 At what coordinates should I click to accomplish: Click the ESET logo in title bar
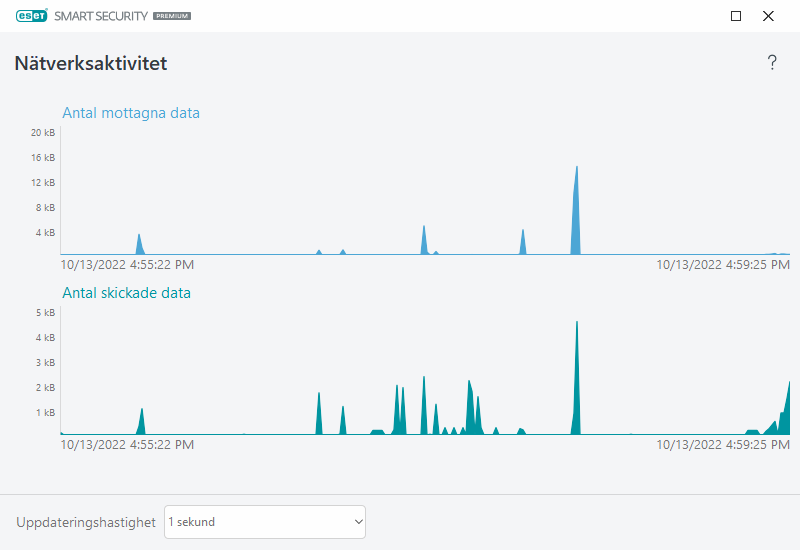point(32,16)
